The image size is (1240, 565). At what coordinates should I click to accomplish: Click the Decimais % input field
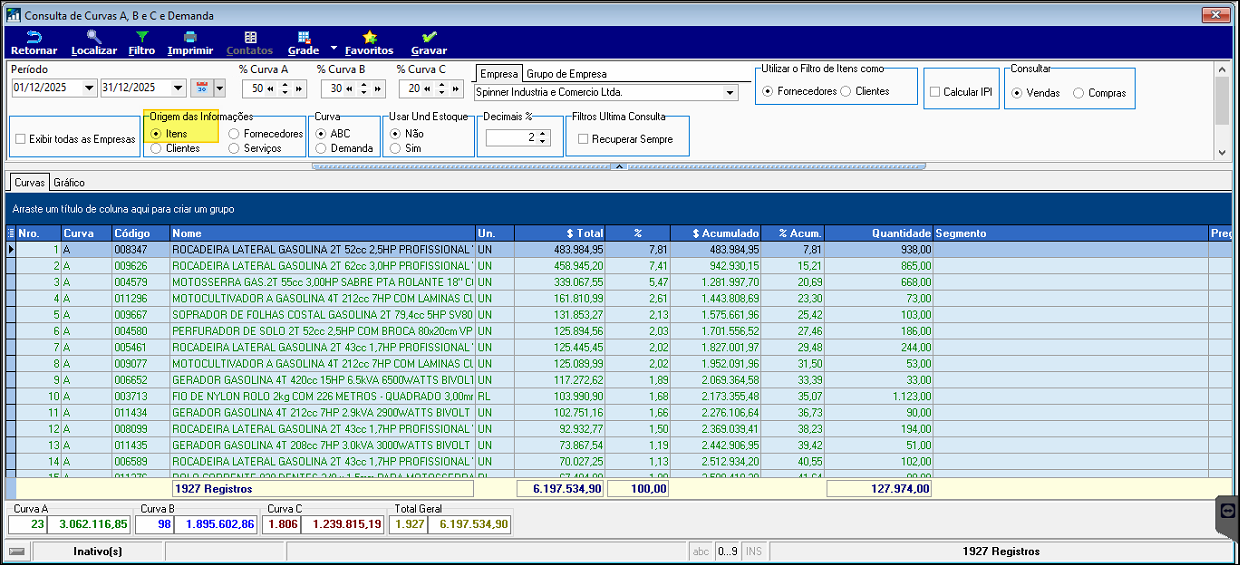(510, 138)
